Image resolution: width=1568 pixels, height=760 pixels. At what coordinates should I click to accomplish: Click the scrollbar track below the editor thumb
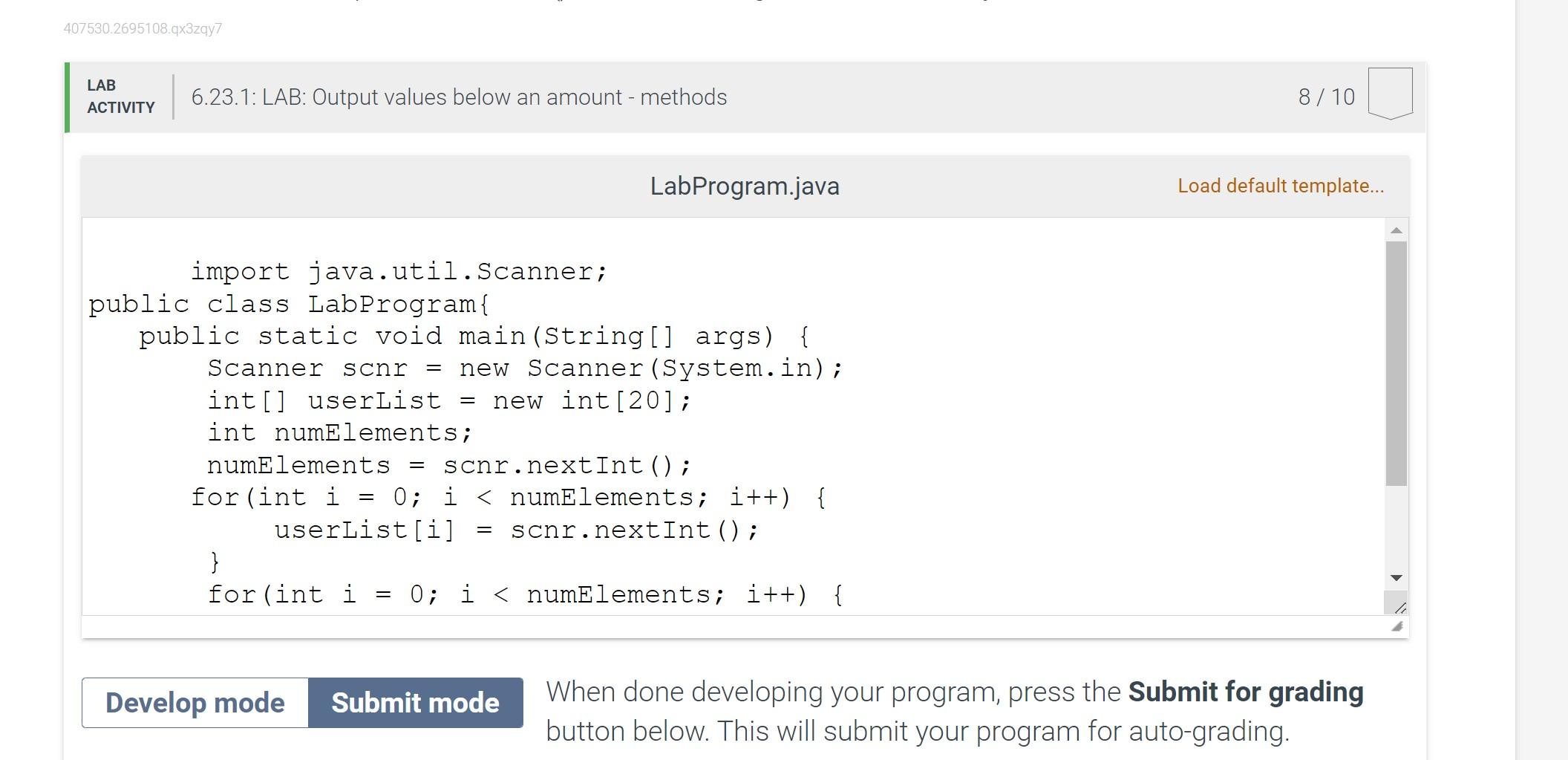coord(1396,527)
